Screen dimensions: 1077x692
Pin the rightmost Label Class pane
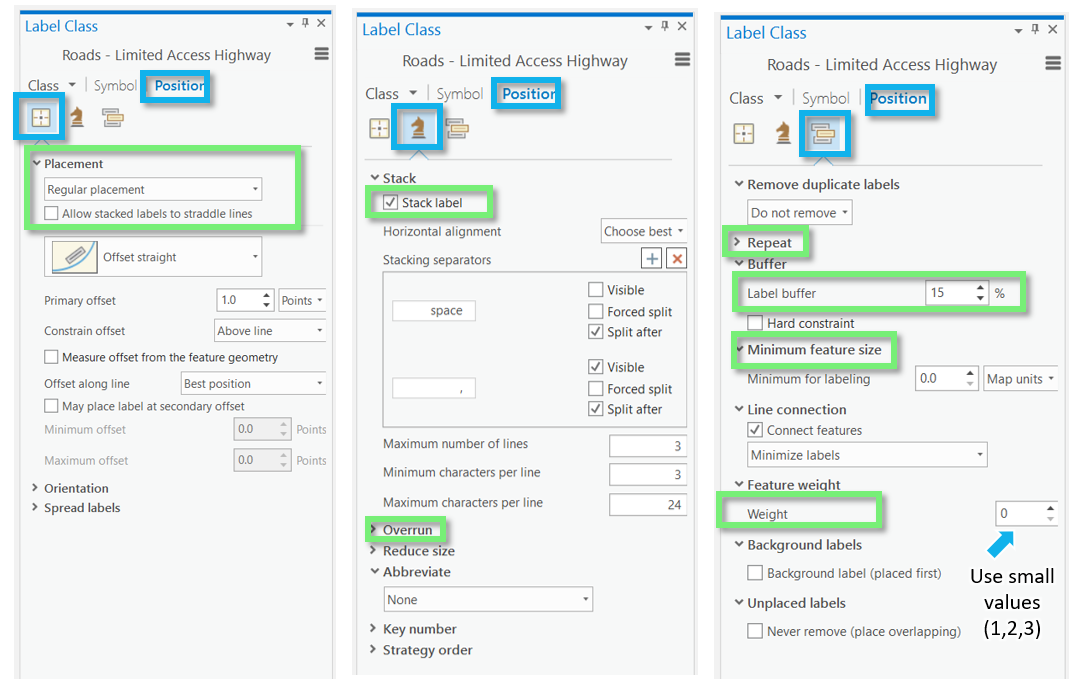(1036, 30)
